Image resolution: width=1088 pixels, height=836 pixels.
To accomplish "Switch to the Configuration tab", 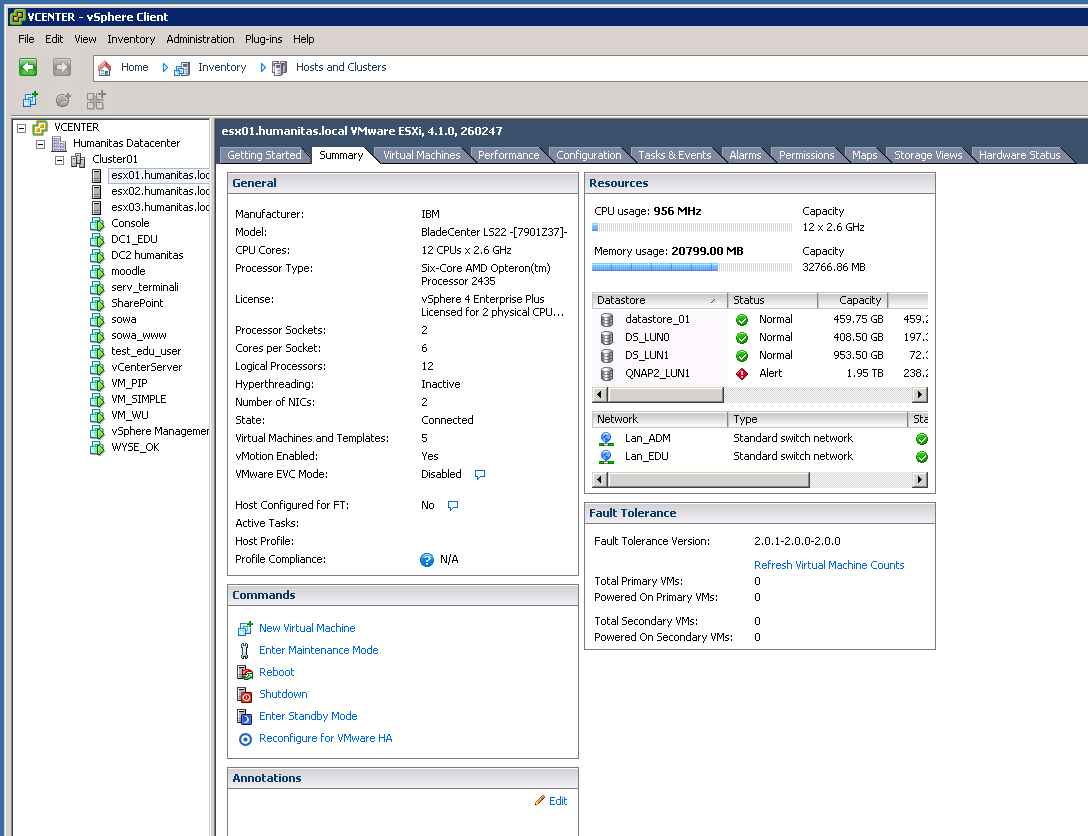I will (588, 155).
